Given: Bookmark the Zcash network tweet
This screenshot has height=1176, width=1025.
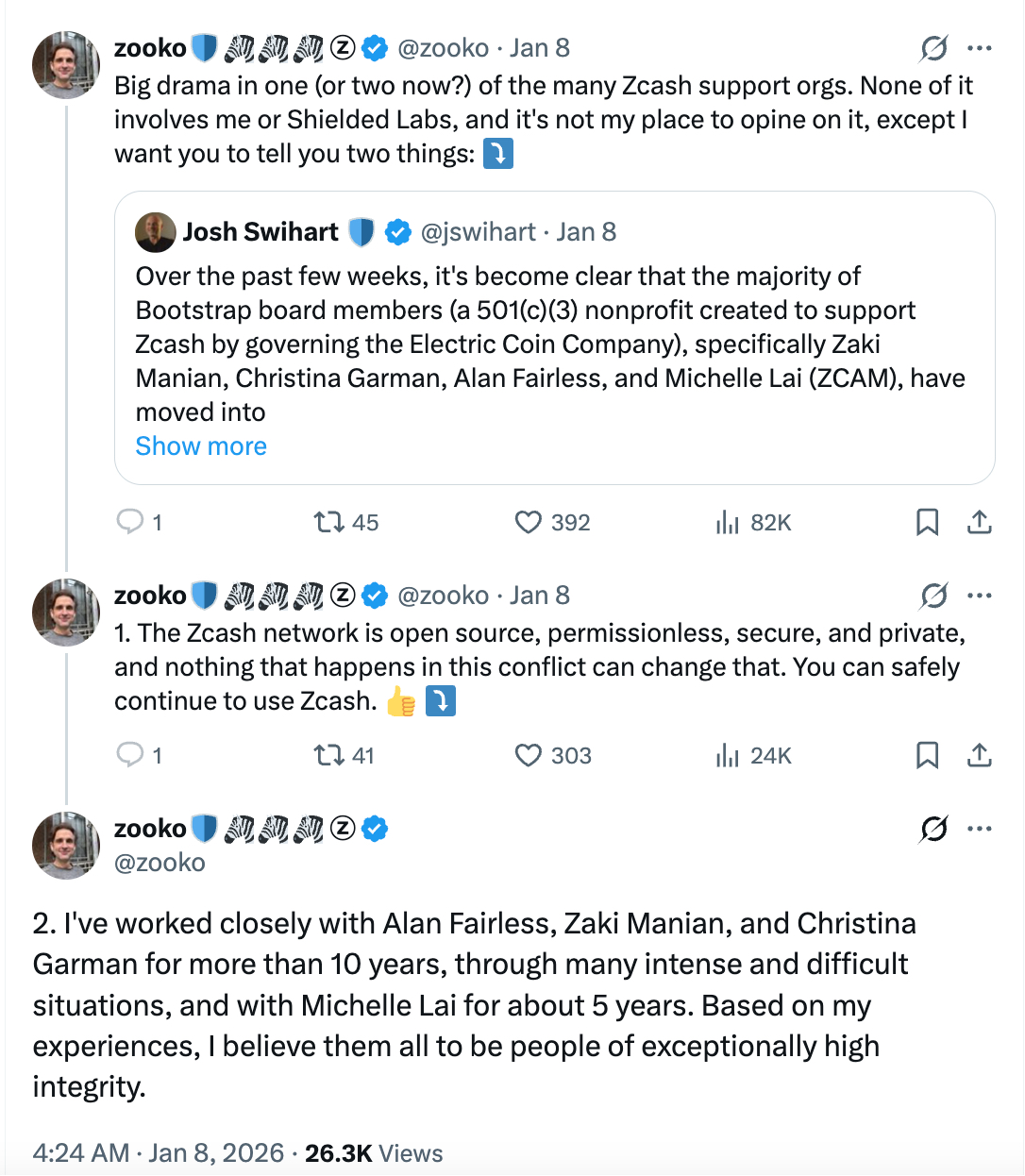Looking at the screenshot, I should 927,755.
